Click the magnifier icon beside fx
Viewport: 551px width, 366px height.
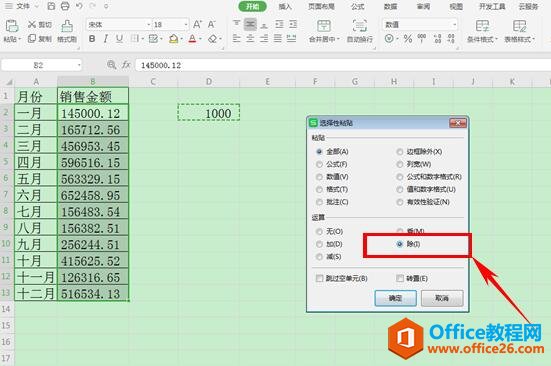click(111, 65)
